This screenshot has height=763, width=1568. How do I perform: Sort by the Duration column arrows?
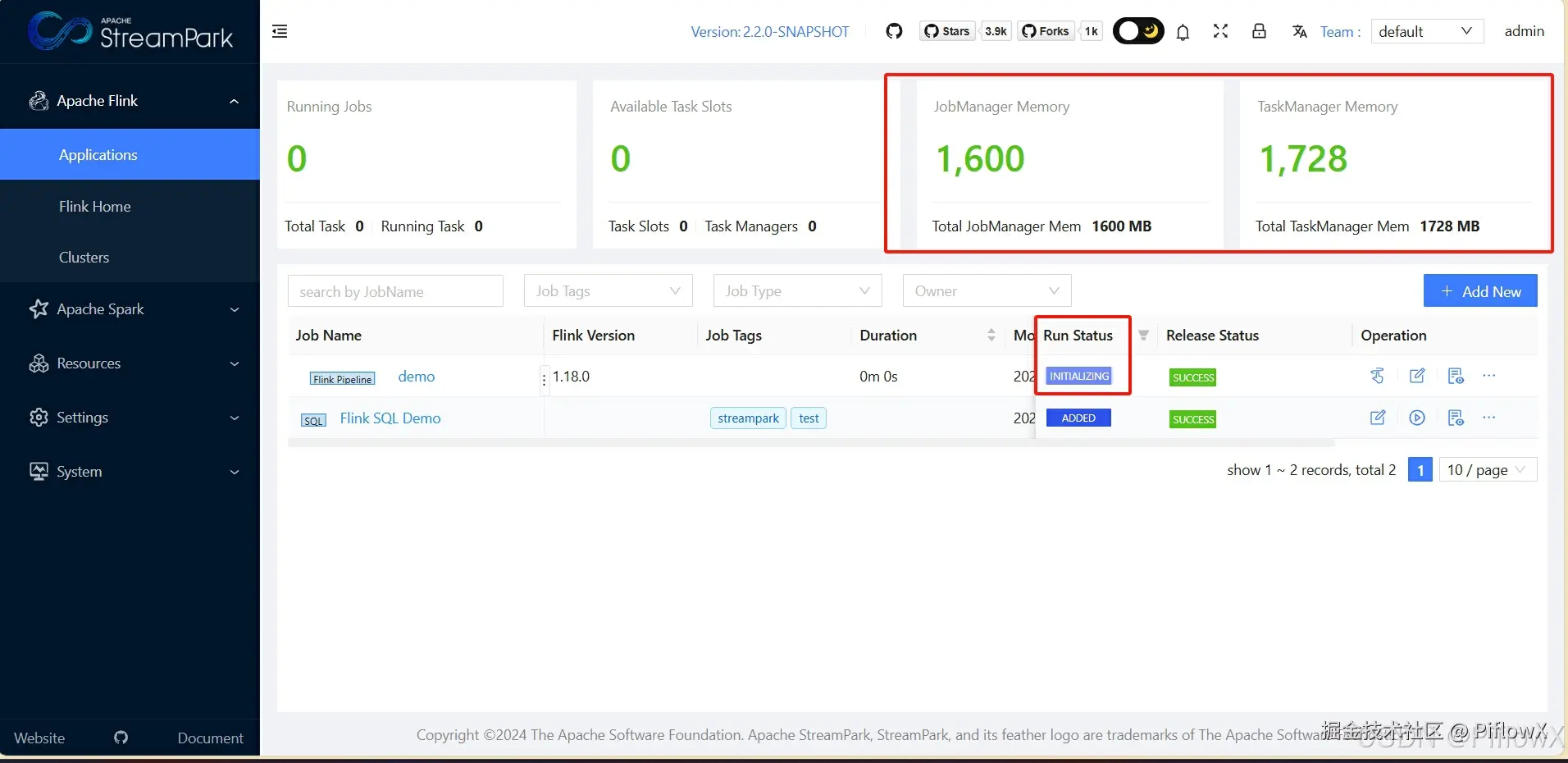(991, 335)
